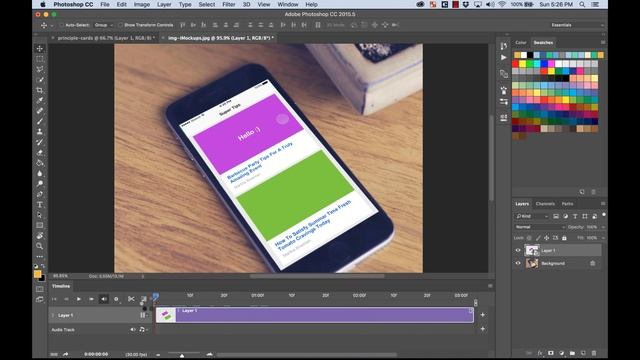640x360 pixels.
Task: Open the Normal blend mode dropdown
Action: coord(540,227)
